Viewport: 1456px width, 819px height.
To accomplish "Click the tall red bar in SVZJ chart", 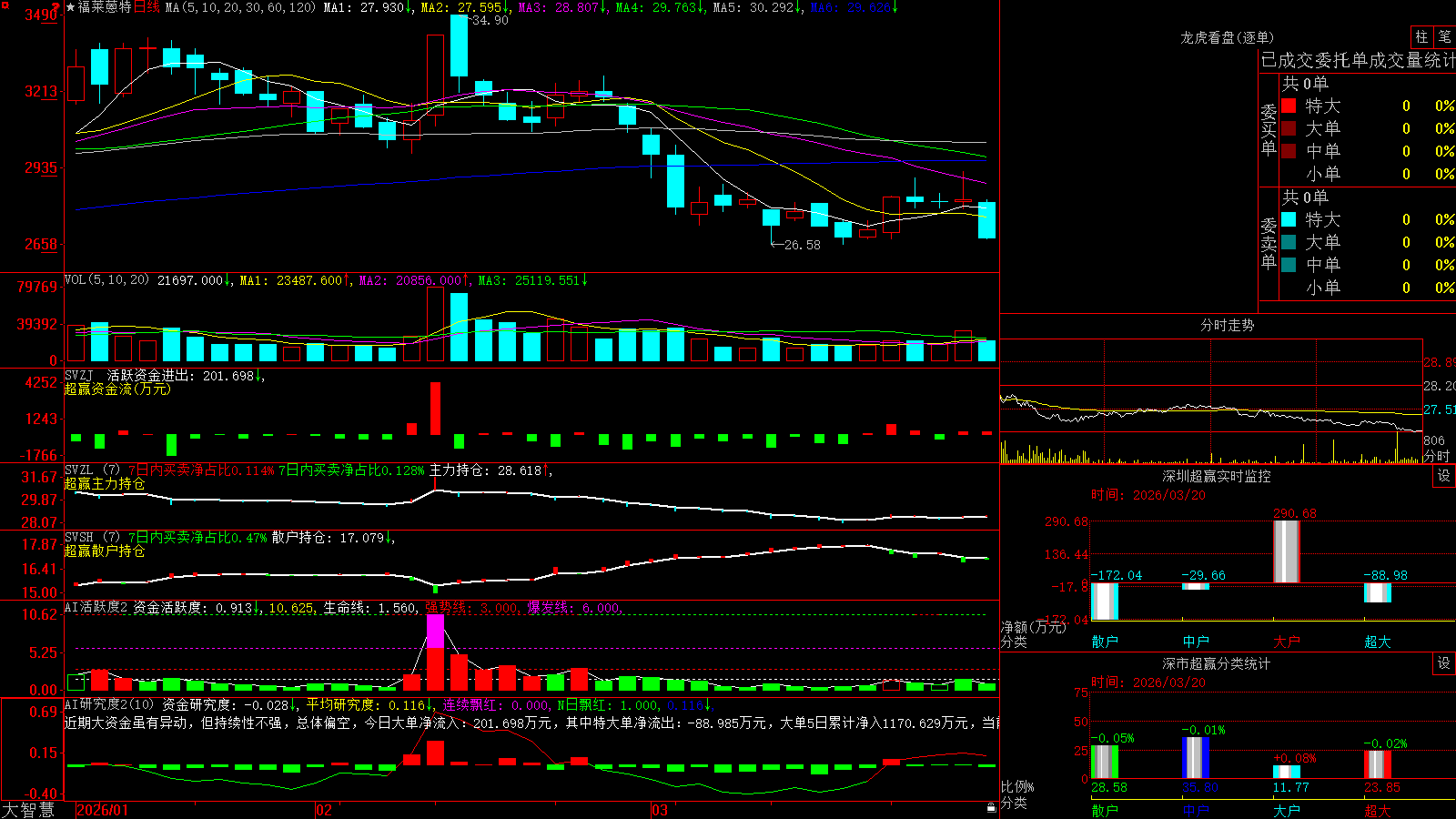I will tap(435, 409).
